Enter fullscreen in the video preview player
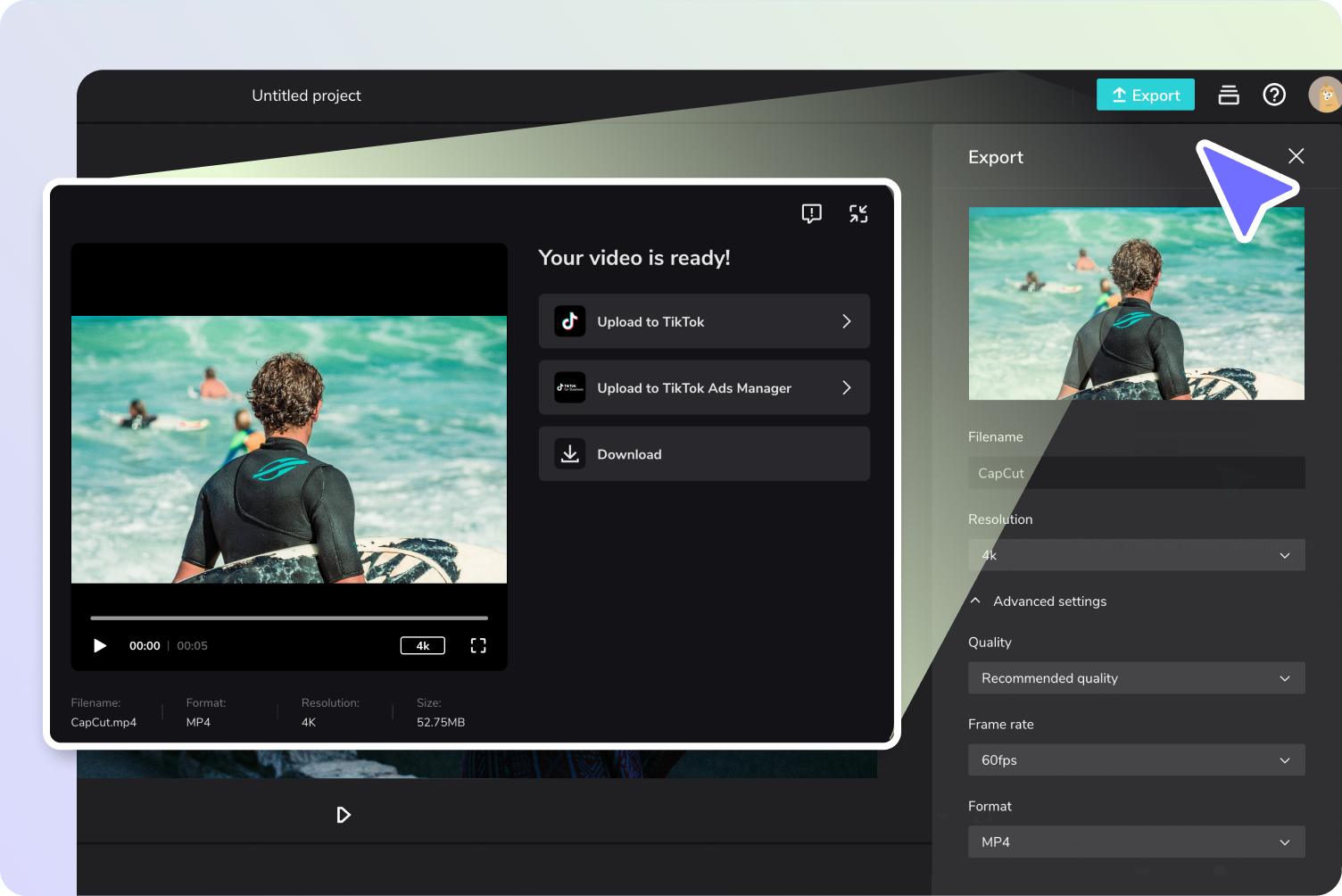The image size is (1342, 896). [478, 645]
